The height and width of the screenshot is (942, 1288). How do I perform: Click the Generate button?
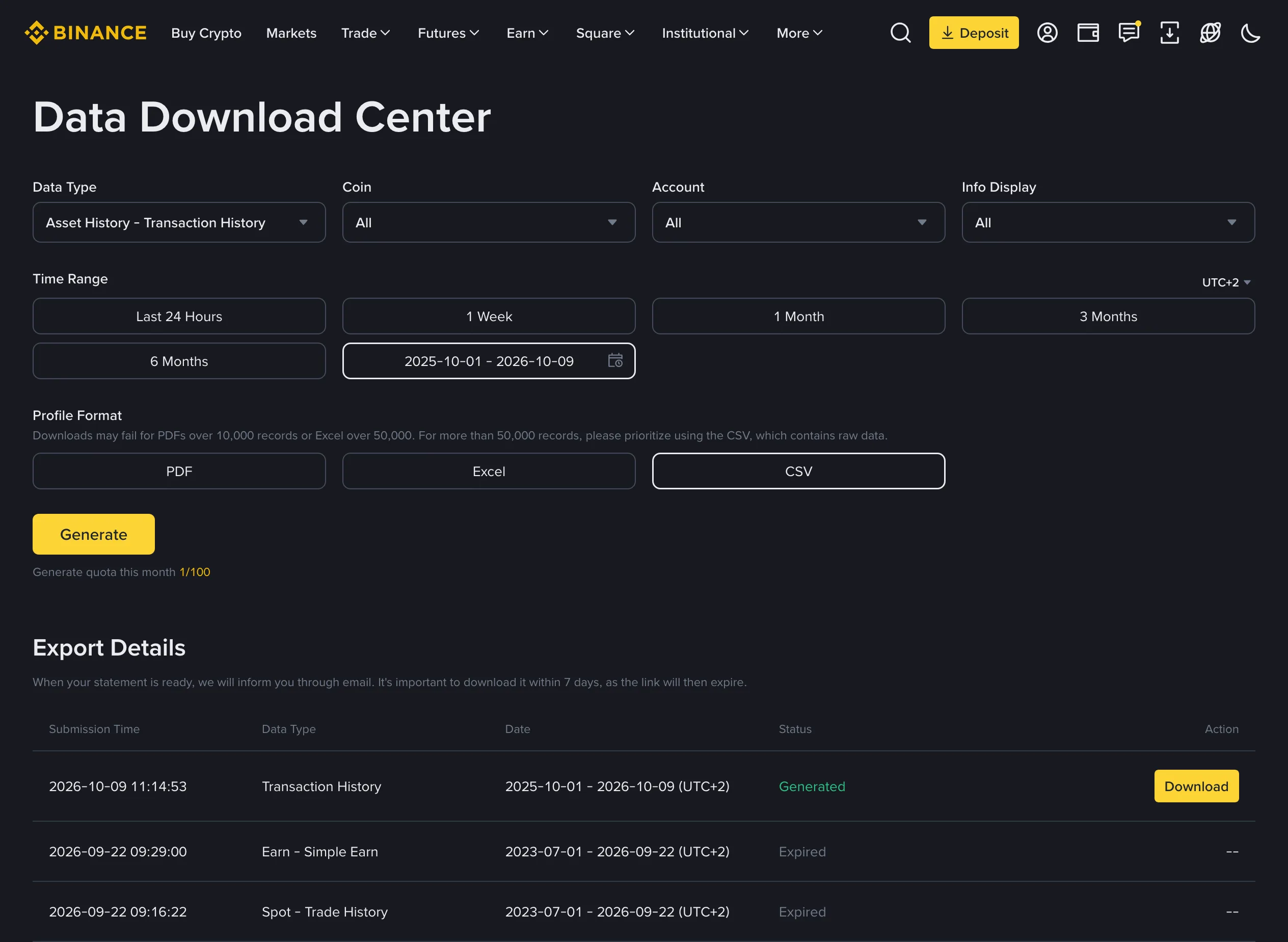(93, 534)
